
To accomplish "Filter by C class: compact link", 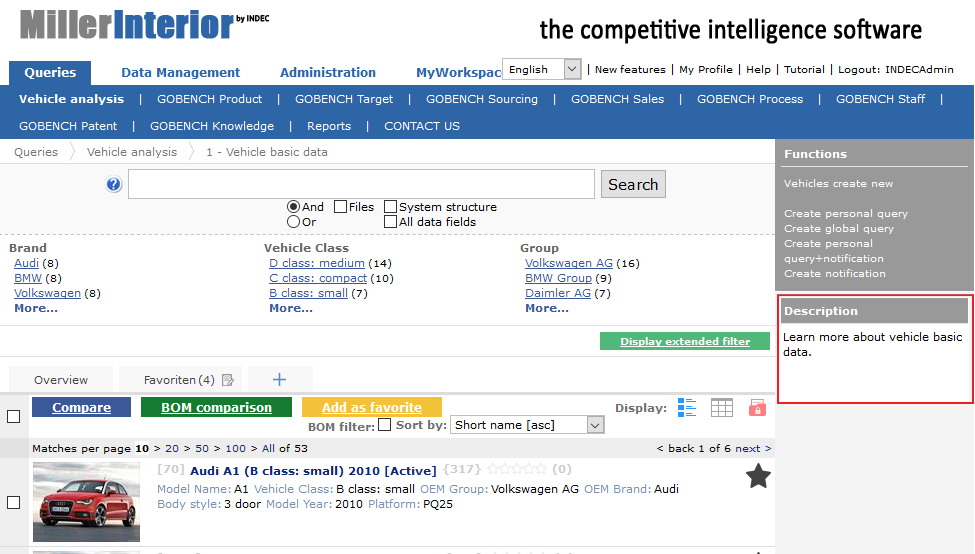I will (x=318, y=278).
